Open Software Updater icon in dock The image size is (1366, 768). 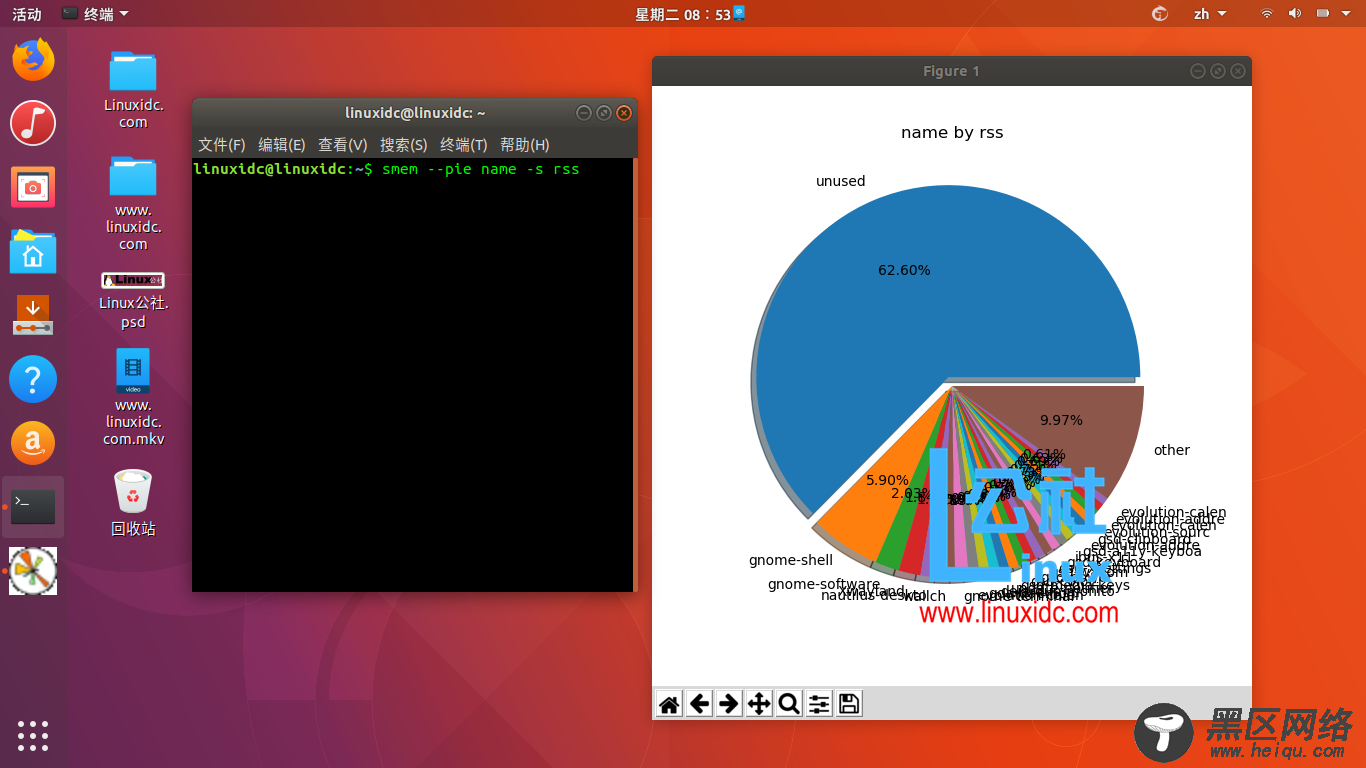33,315
